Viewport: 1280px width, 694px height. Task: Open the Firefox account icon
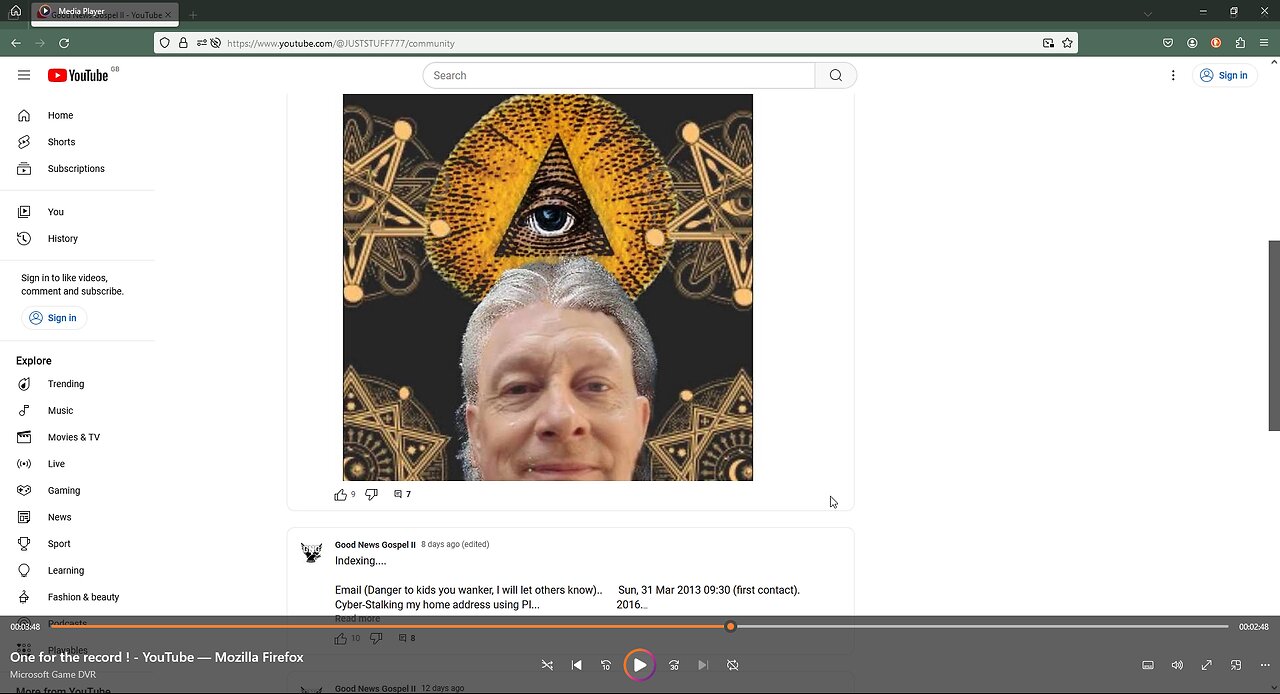click(1192, 43)
